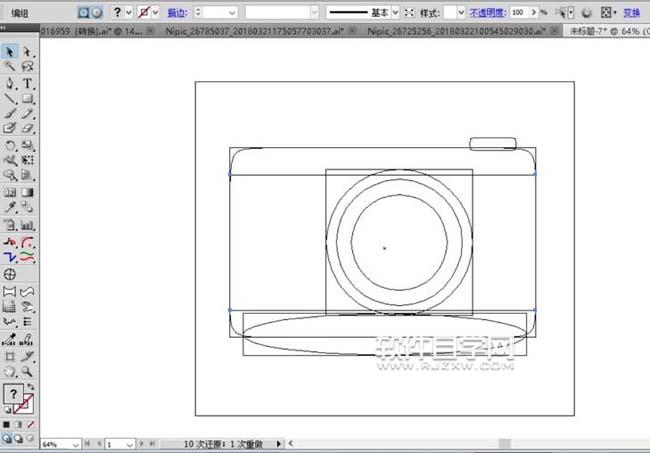Select the Column Graph tool
The height and width of the screenshot is (453, 650).
27,225
